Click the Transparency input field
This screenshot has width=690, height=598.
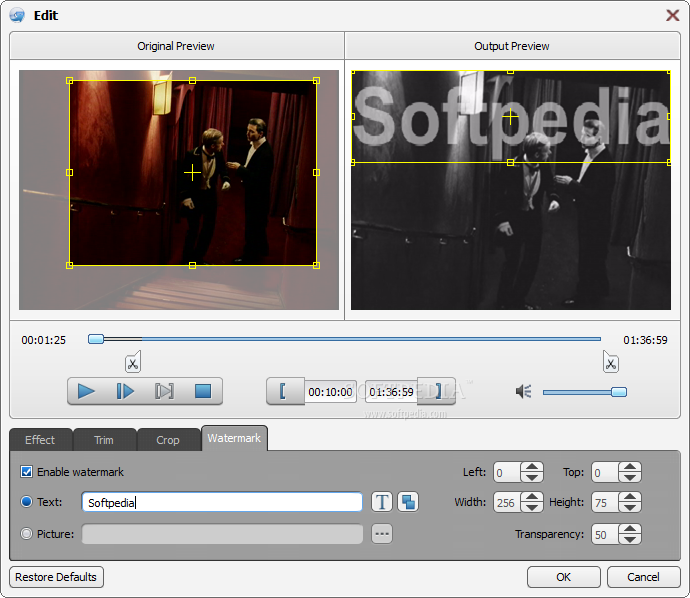click(605, 534)
